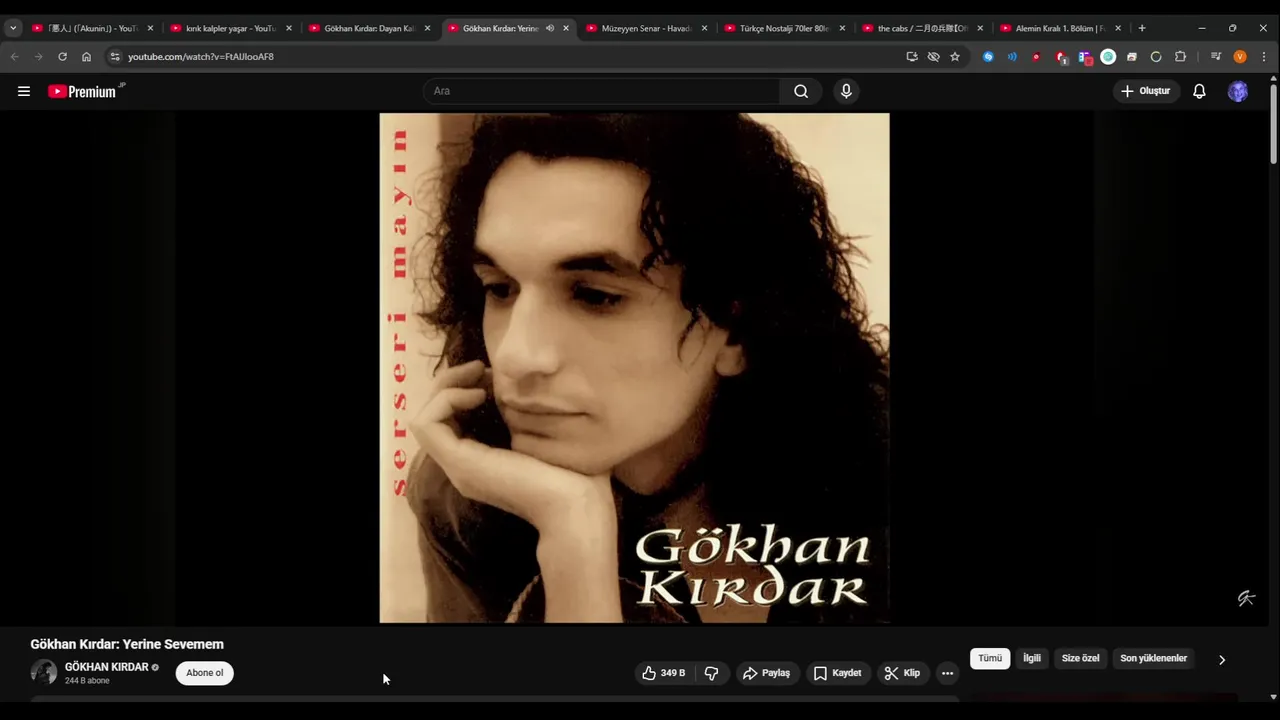Image resolution: width=1280 pixels, height=720 pixels.
Task: Mute the tab via Yerine Sevemem tab speaker icon
Action: coord(550,28)
